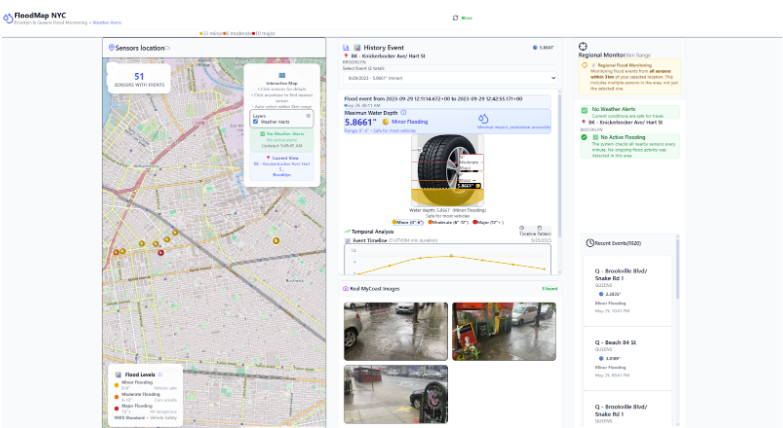The image size is (783, 428).
Task: Click the green check icon beside No Active Flooding
Action: pyautogui.click(x=584, y=137)
